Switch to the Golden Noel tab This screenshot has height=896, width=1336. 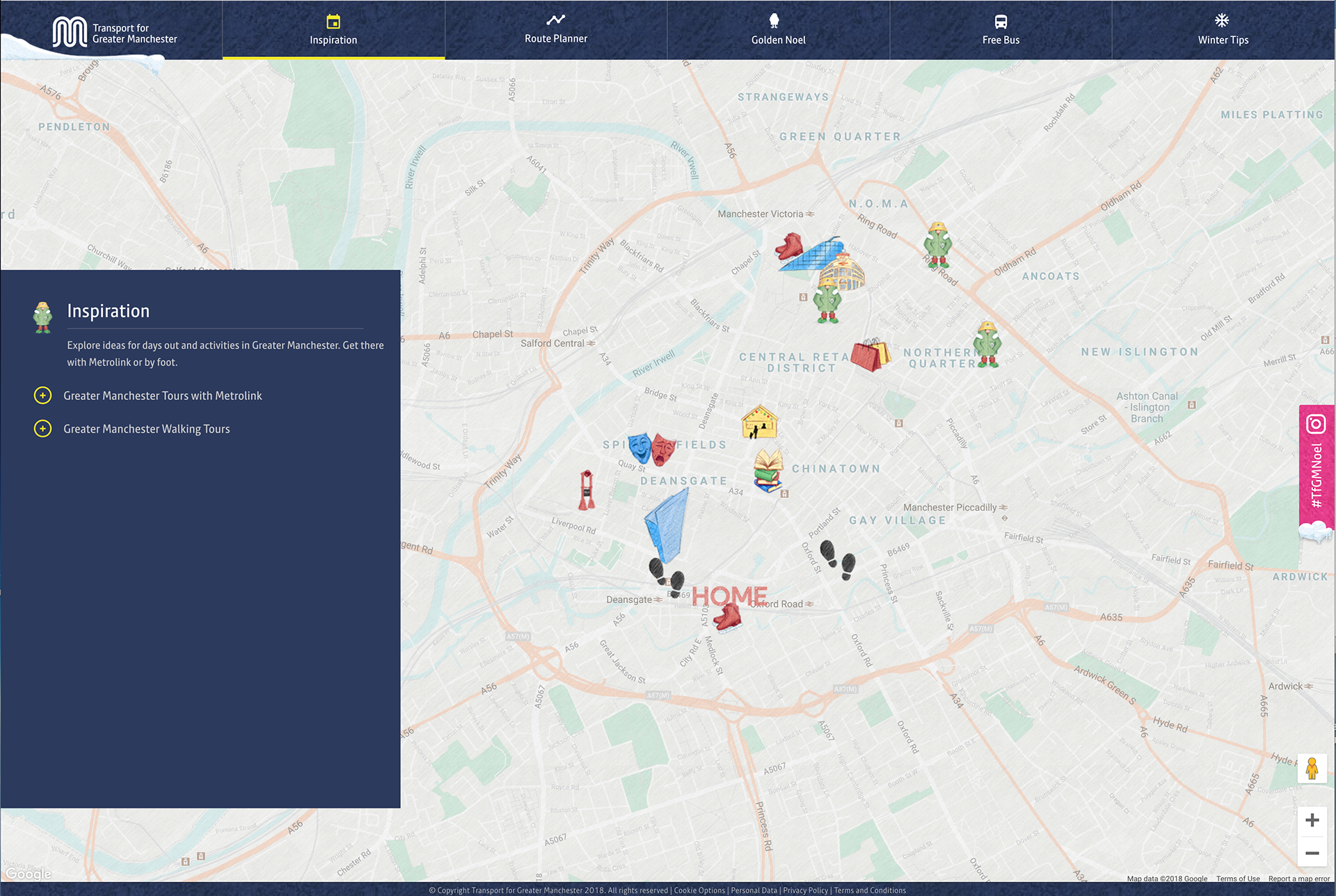pyautogui.click(x=778, y=29)
